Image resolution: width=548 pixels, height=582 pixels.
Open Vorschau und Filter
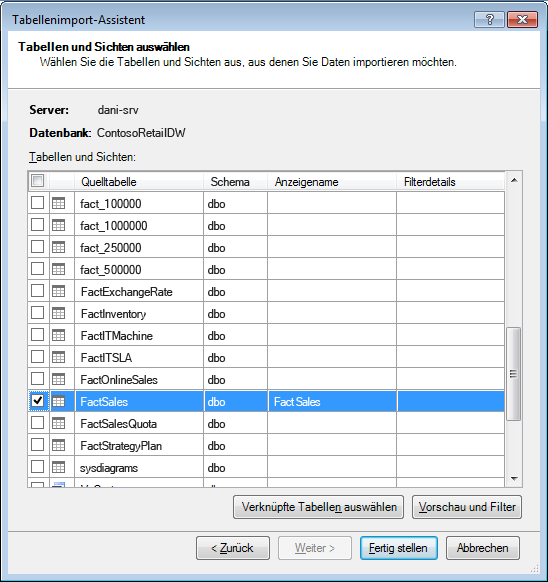click(x=467, y=507)
